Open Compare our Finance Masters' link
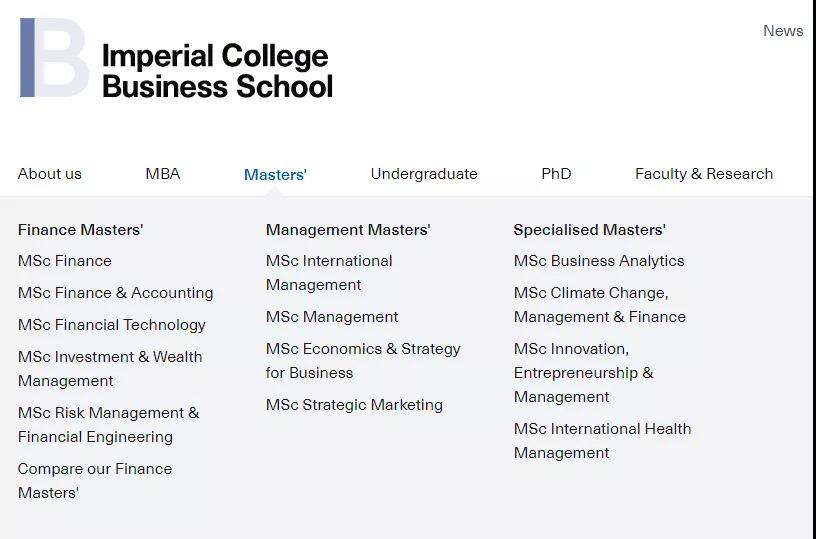816x539 pixels. [x=95, y=481]
